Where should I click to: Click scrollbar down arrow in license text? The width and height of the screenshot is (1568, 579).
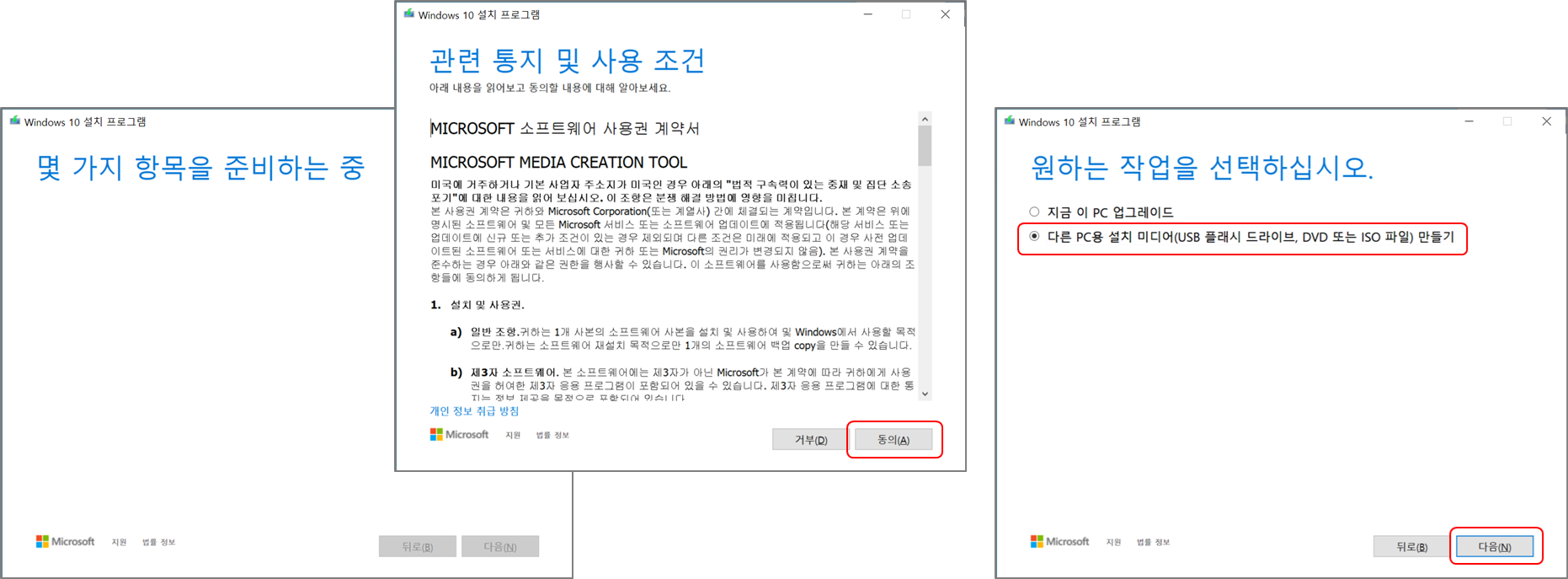[925, 394]
